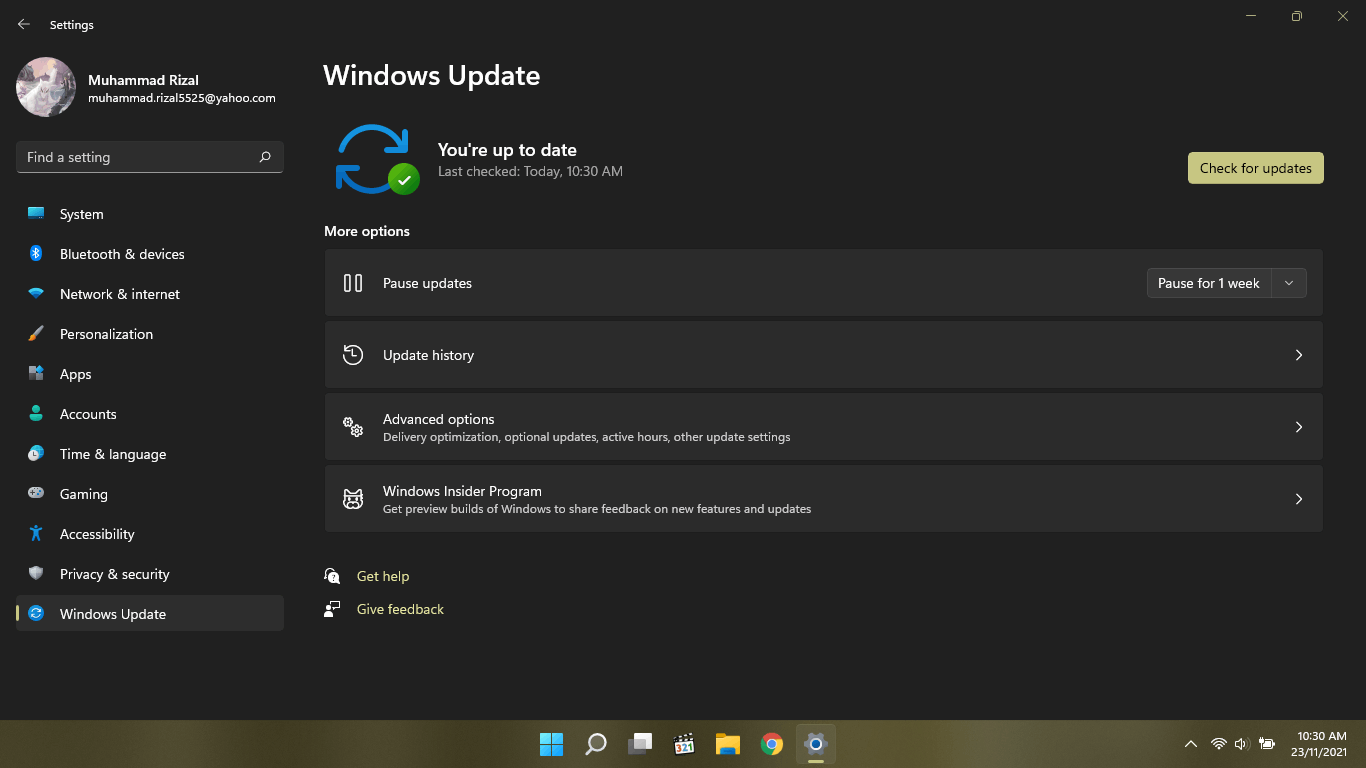Screen dimensions: 1366x768
Task: Open taskbar Search magnifier
Action: pos(595,744)
